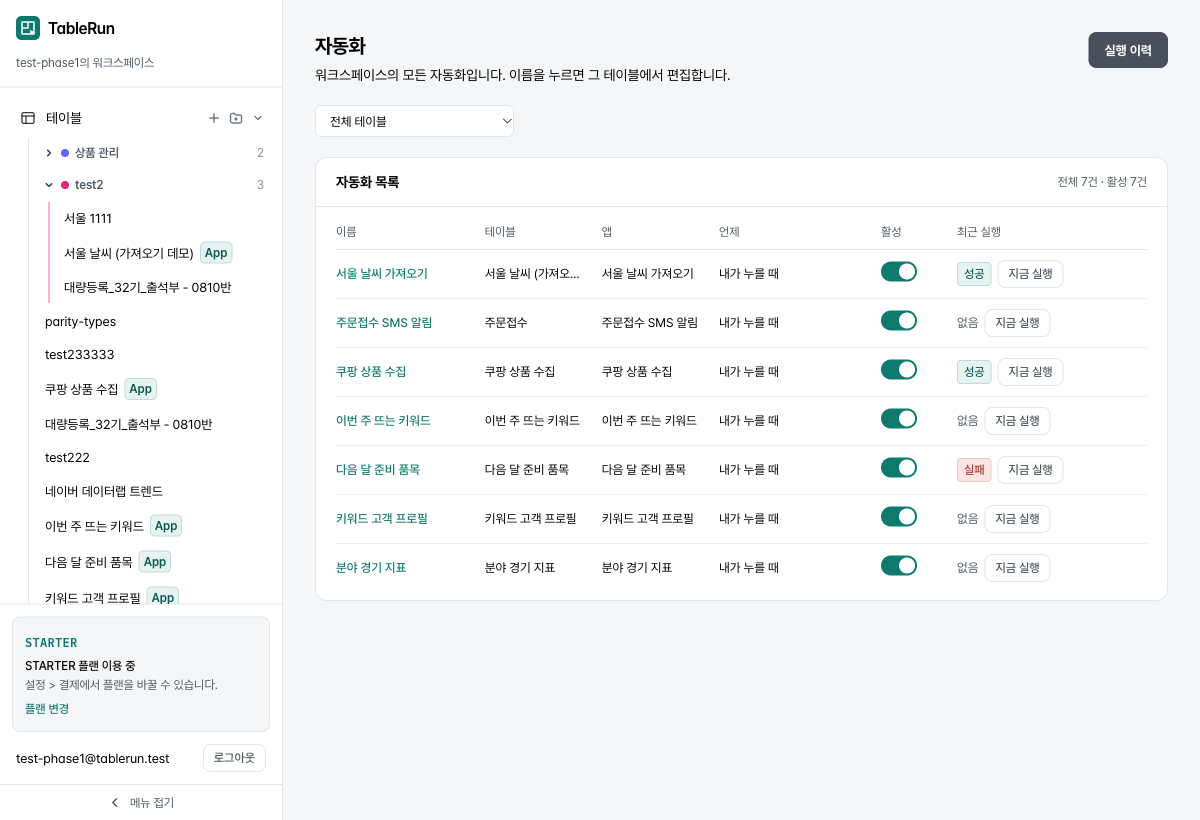This screenshot has width=1200, height=820.
Task: Toggle 서울 날씨 가져오기 active switch
Action: click(899, 272)
